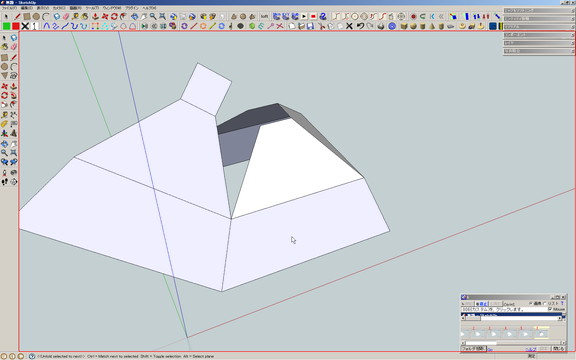Click horizontal scrollbar below the numbered thumbnails

(x=513, y=343)
